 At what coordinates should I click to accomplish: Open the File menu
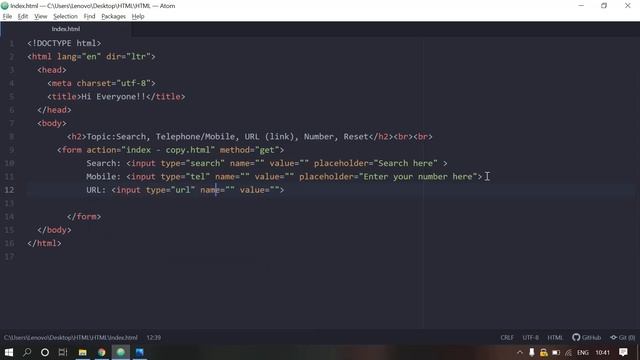click(x=7, y=16)
